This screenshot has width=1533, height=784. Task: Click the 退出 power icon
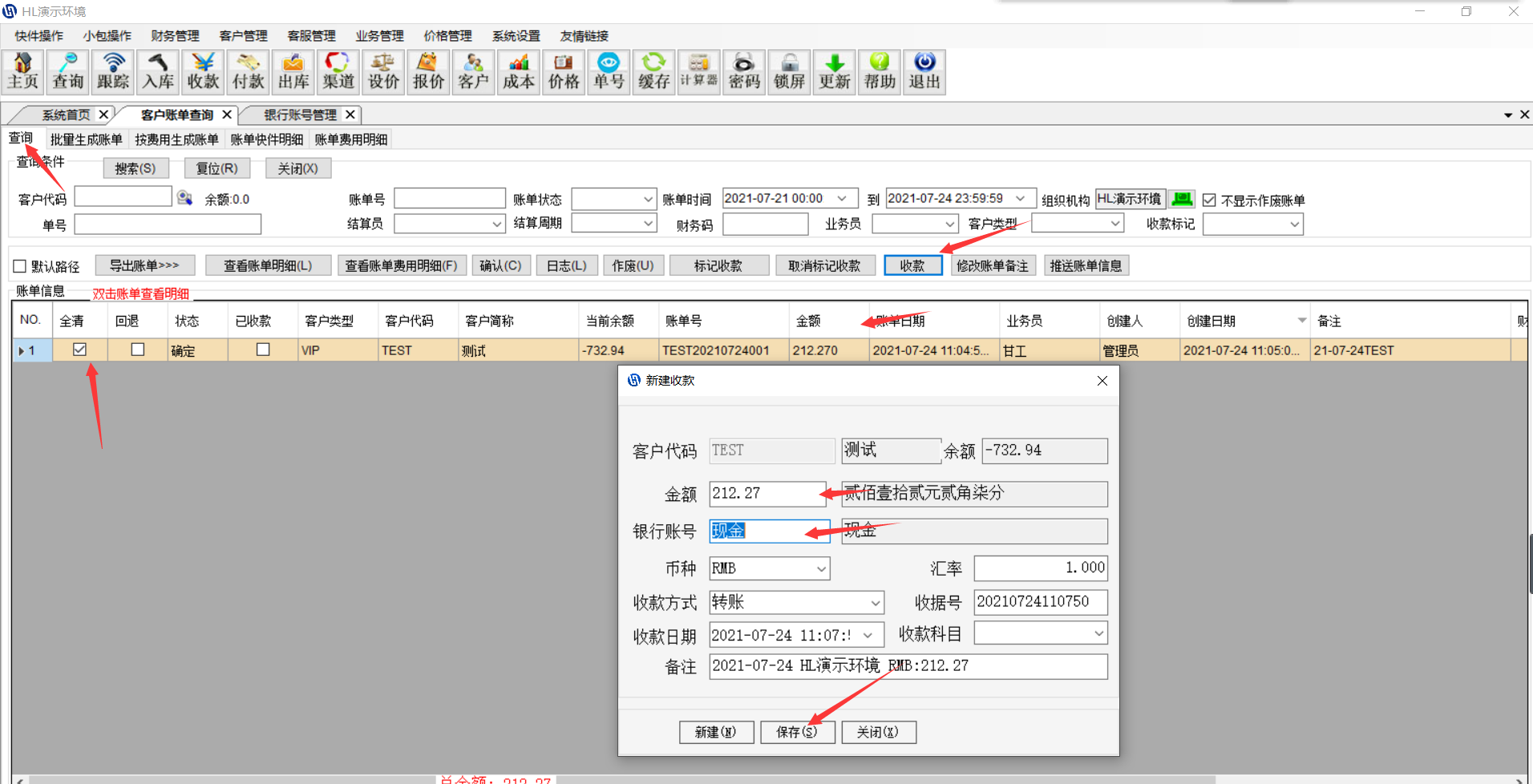[924, 72]
